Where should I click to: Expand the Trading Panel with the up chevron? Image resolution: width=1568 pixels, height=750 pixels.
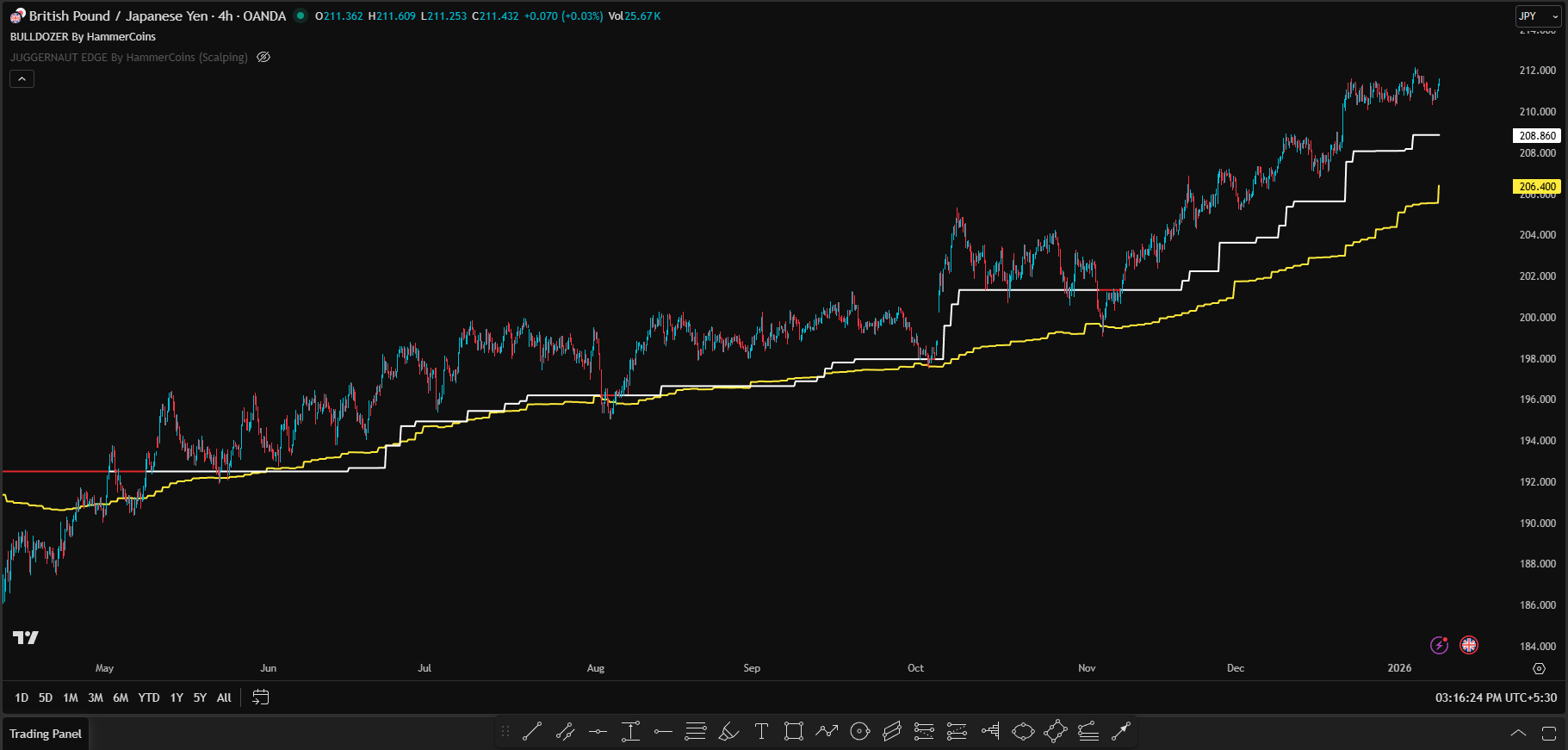click(1518, 734)
